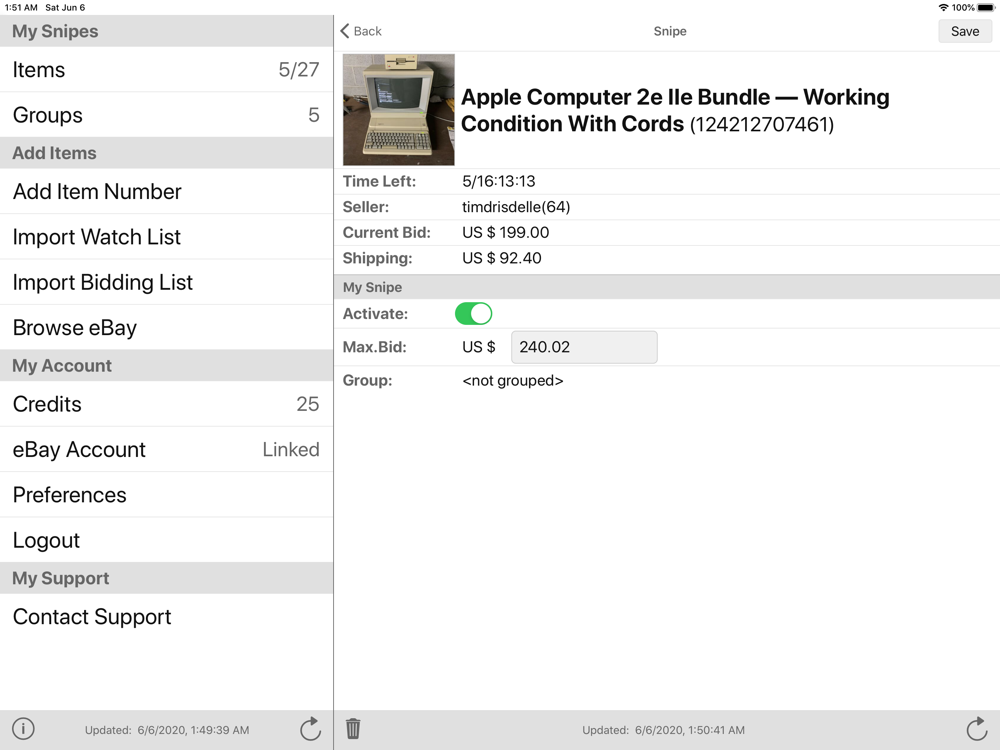Image resolution: width=1000 pixels, height=750 pixels.
Task: Tap the Current Bid value US $ 199.00
Action: [506, 233]
